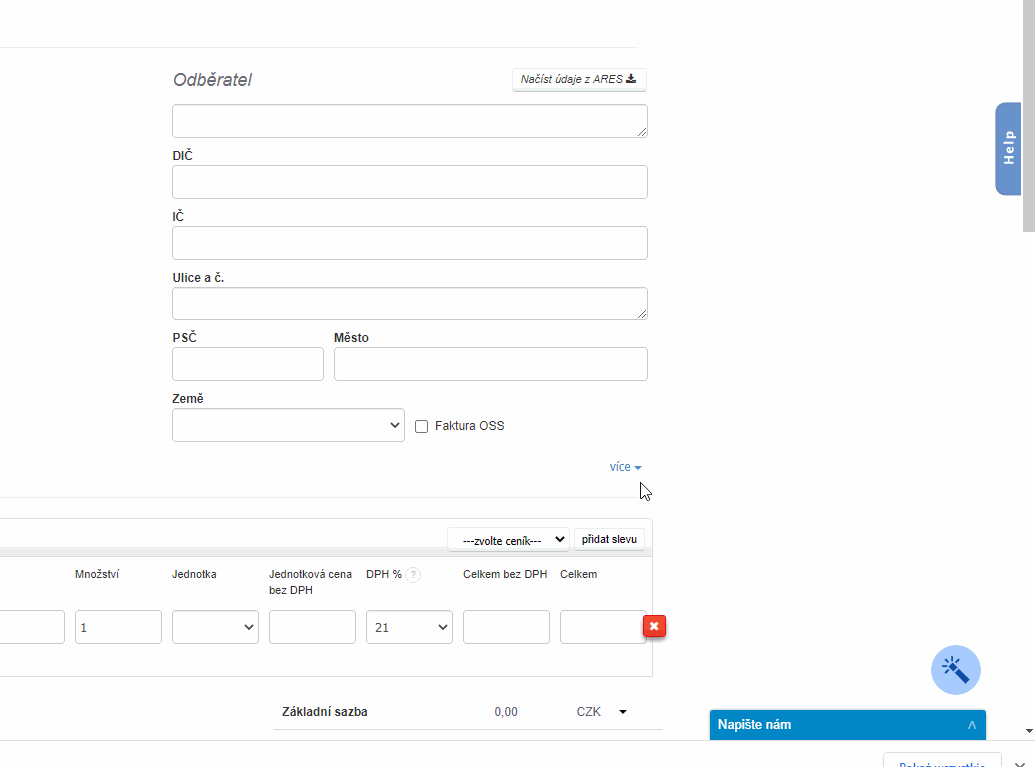Focus the DIČ input field
Viewport: 1035px width, 767px height.
click(x=409, y=182)
